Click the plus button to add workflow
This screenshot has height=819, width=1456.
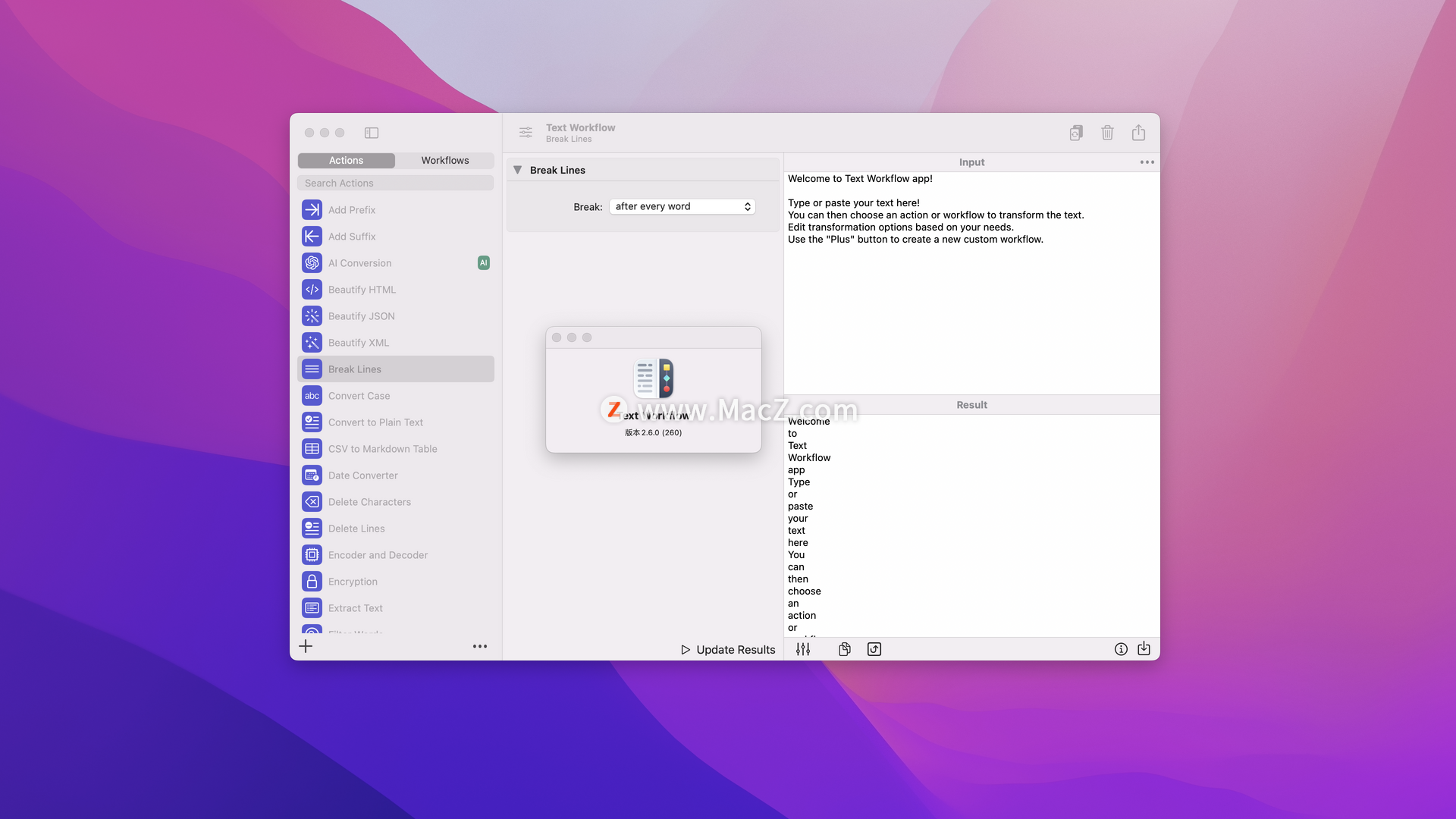click(306, 646)
